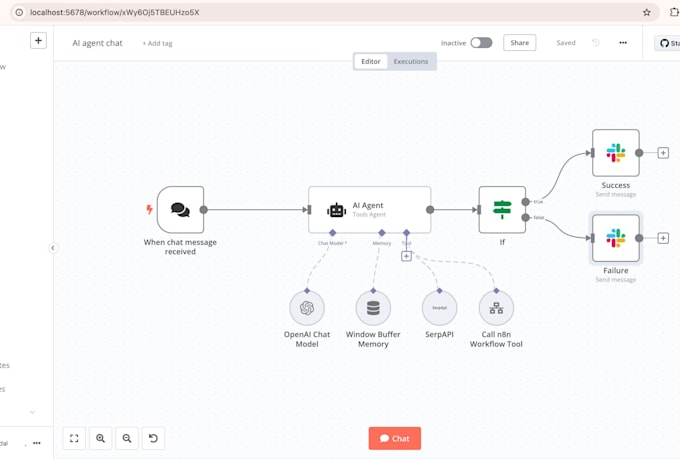
Task: Add a new tool to AI Agent
Action: point(406,256)
